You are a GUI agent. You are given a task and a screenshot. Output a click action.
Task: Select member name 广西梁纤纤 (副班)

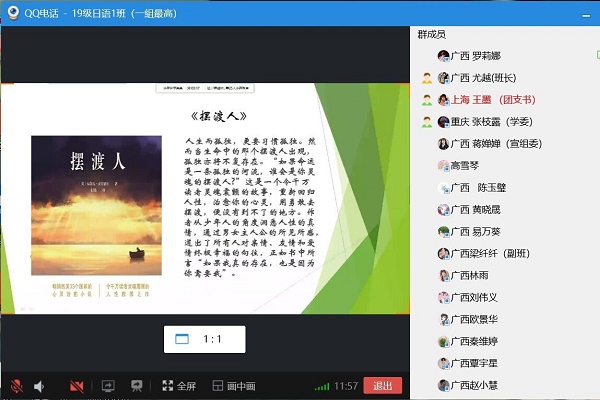coord(490,253)
